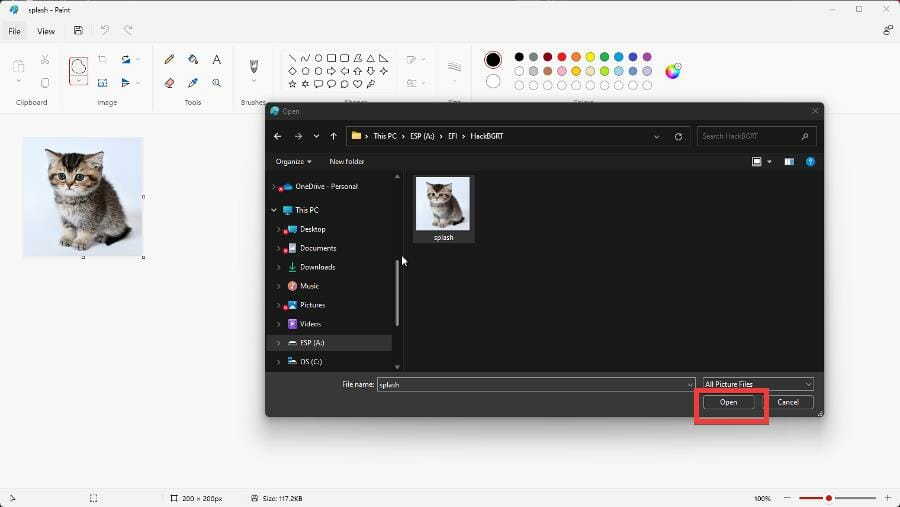900x507 pixels.
Task: Select the Text tool in Paint
Action: 216,59
